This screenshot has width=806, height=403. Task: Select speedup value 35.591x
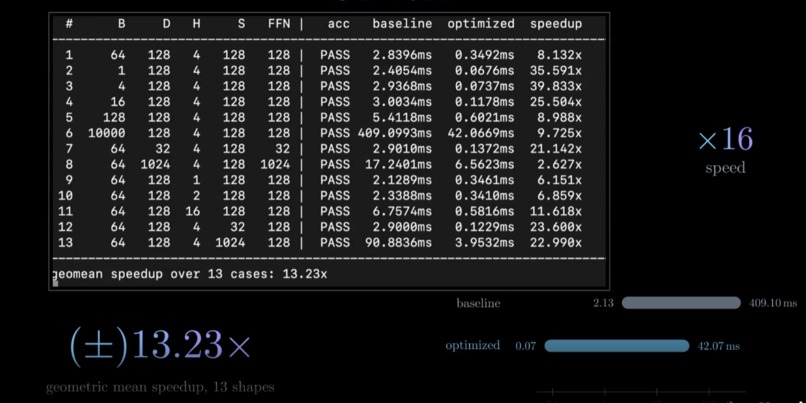pyautogui.click(x=556, y=70)
